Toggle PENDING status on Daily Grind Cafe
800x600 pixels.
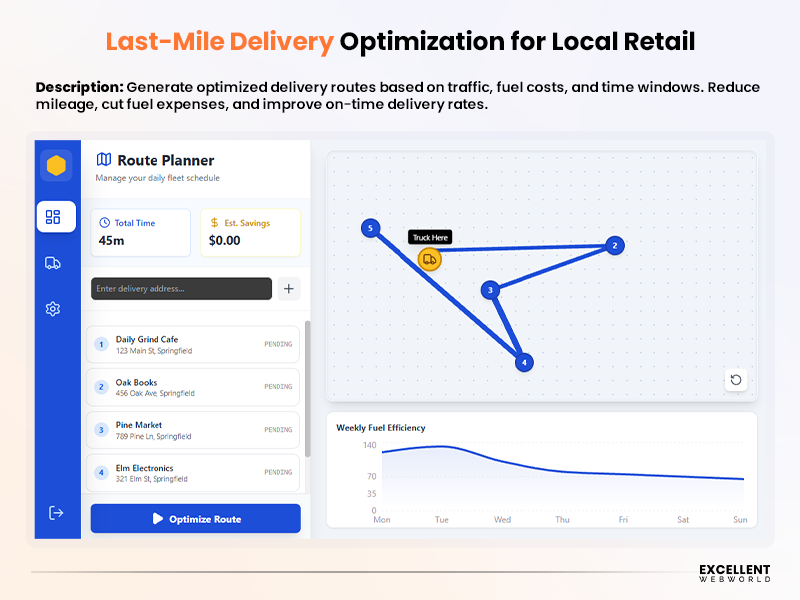click(277, 344)
